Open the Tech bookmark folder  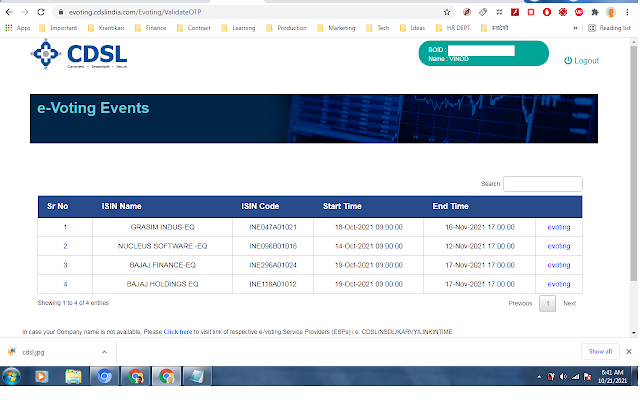(378, 28)
